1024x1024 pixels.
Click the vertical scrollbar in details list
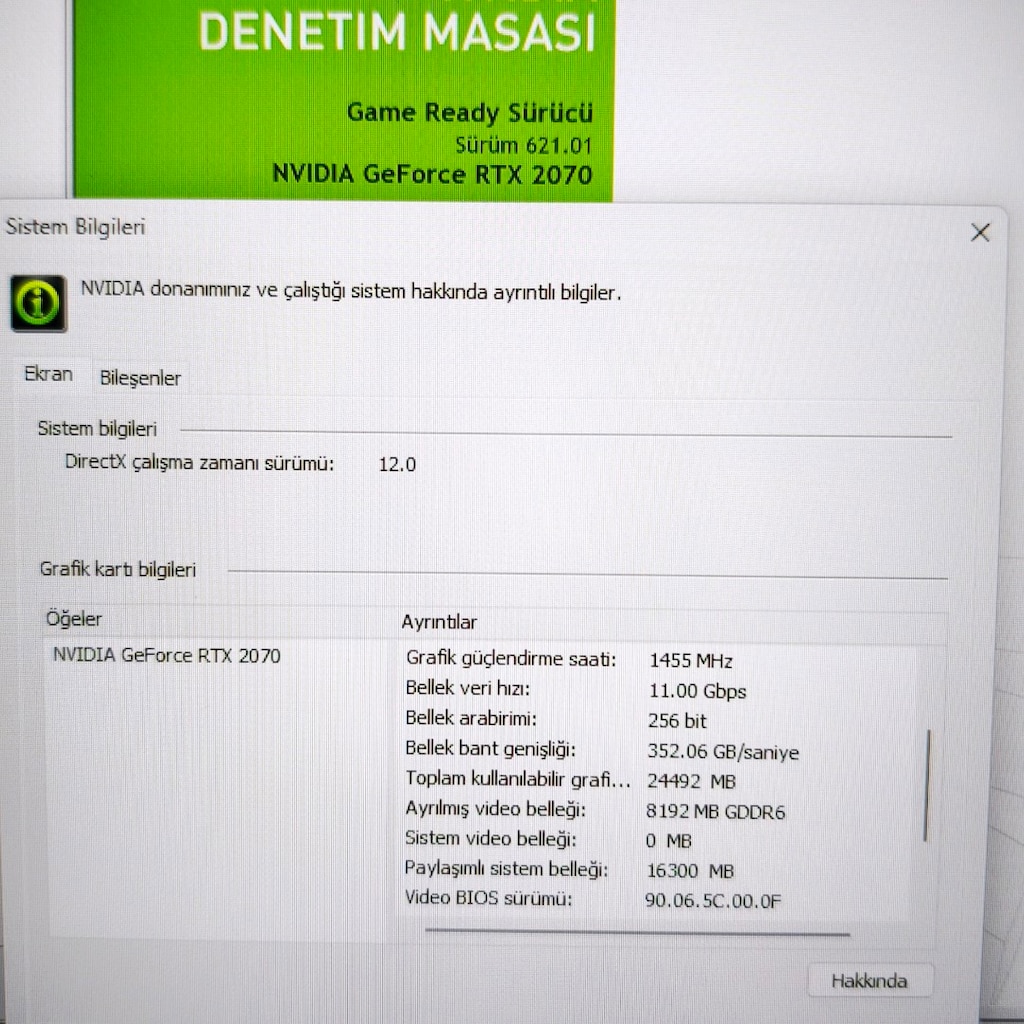click(927, 786)
